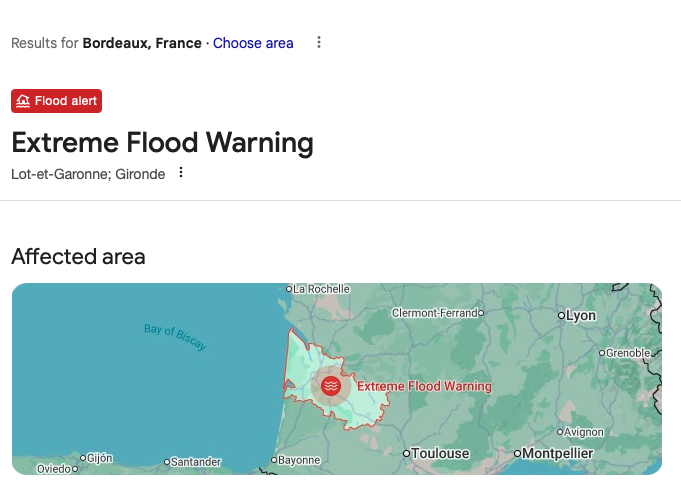Click the Choose area link
Viewport: 681px width, 483px height.
pyautogui.click(x=253, y=43)
